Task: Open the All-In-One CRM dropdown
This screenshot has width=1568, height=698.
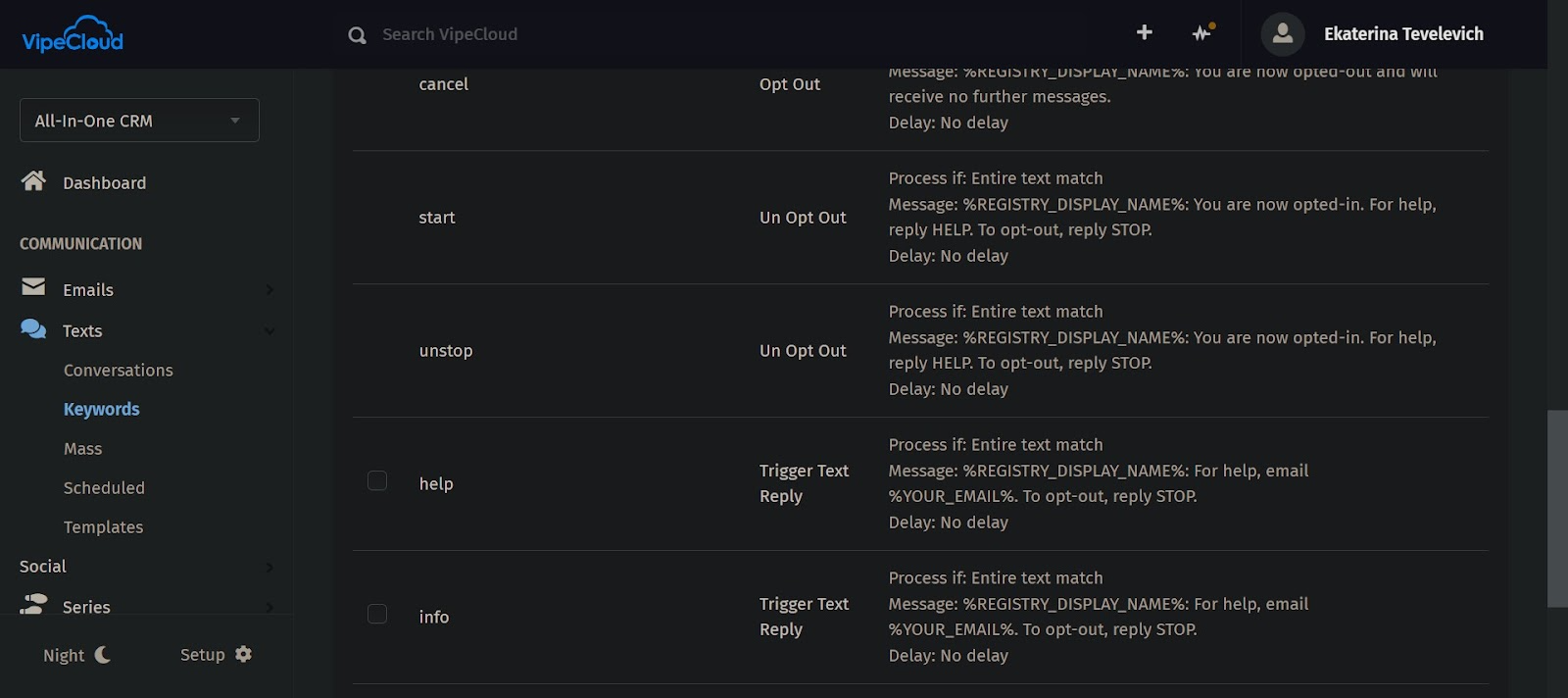Action: tap(139, 121)
